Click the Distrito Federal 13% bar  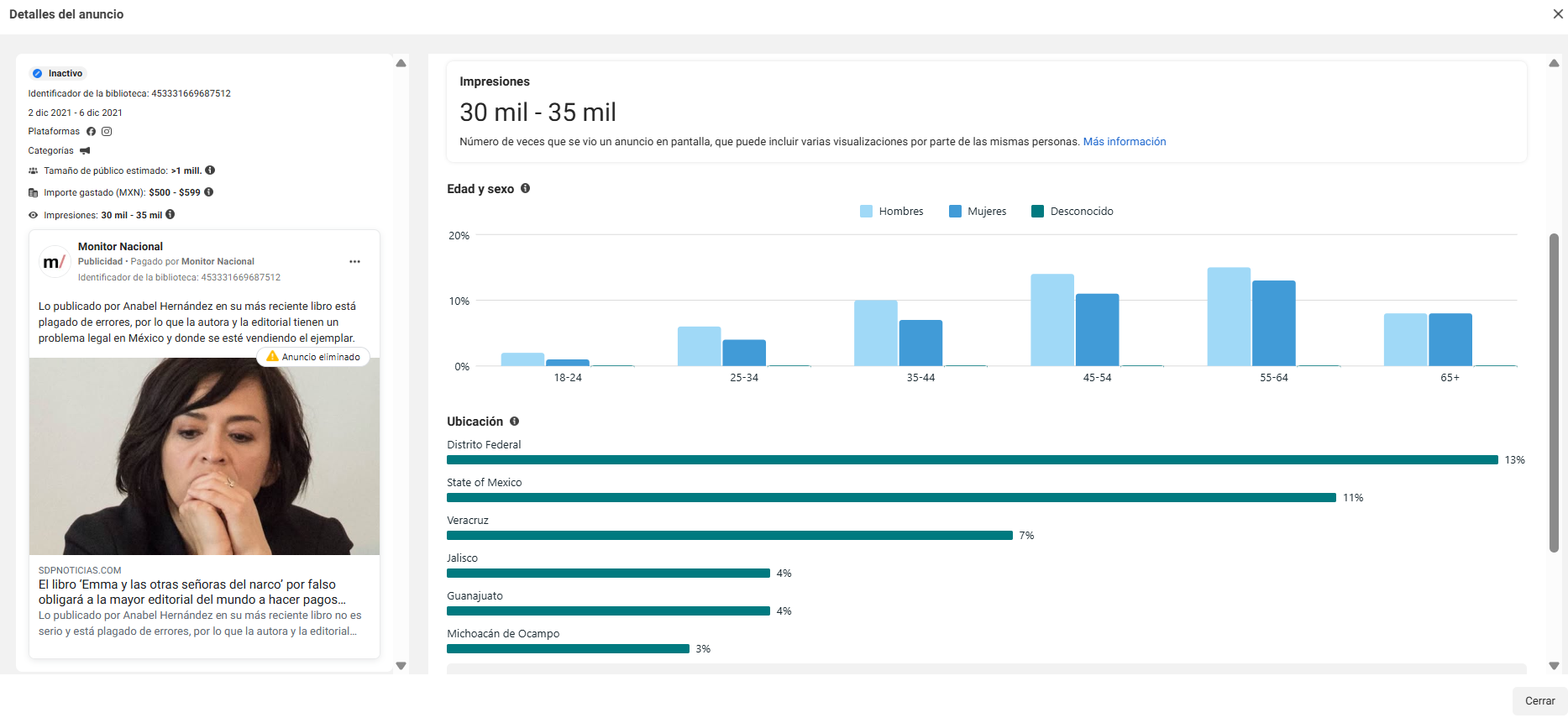[973, 460]
